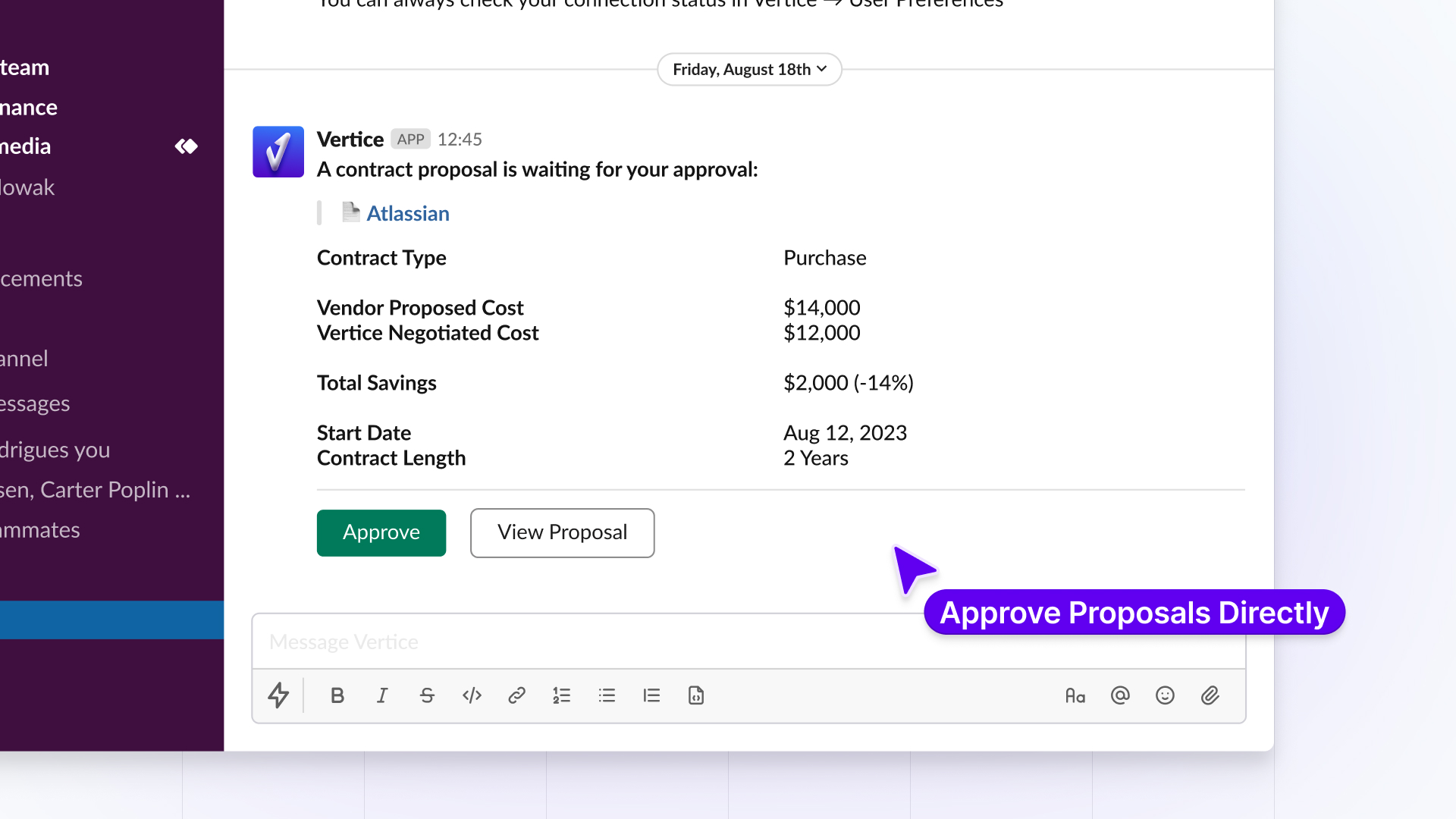Click the Vertice app avatar

pyautogui.click(x=278, y=152)
